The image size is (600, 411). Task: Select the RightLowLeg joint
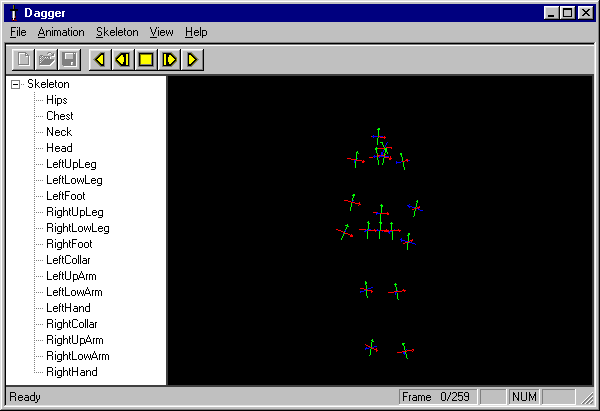[78, 228]
